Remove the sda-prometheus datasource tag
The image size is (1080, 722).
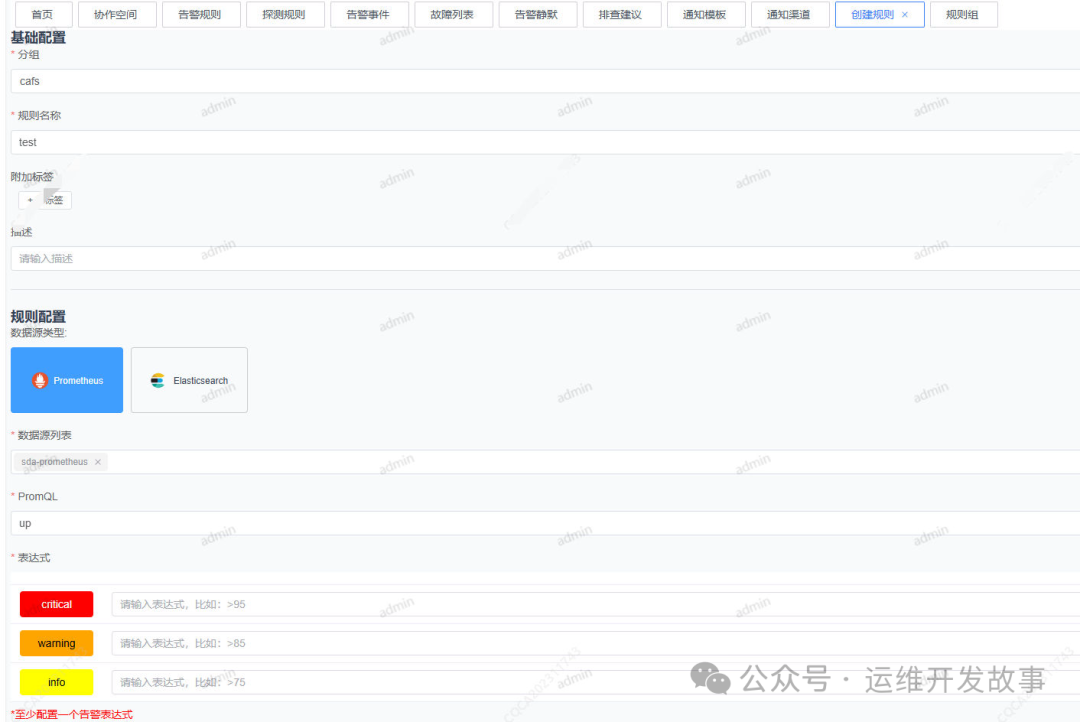coord(98,462)
